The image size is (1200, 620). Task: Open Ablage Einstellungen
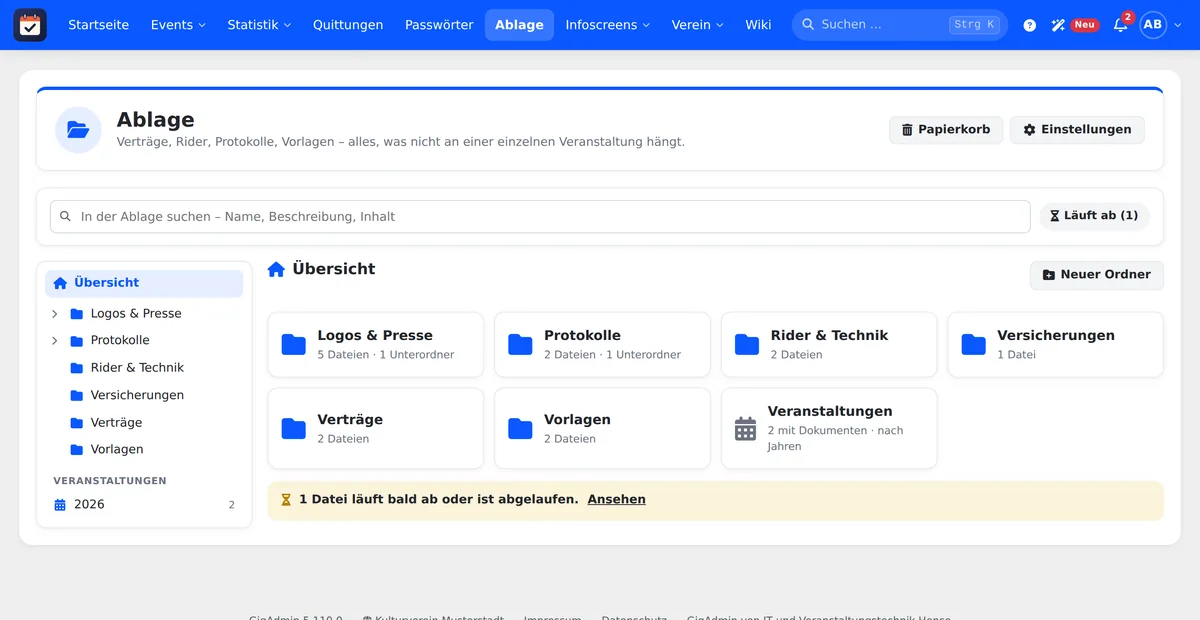point(1077,130)
